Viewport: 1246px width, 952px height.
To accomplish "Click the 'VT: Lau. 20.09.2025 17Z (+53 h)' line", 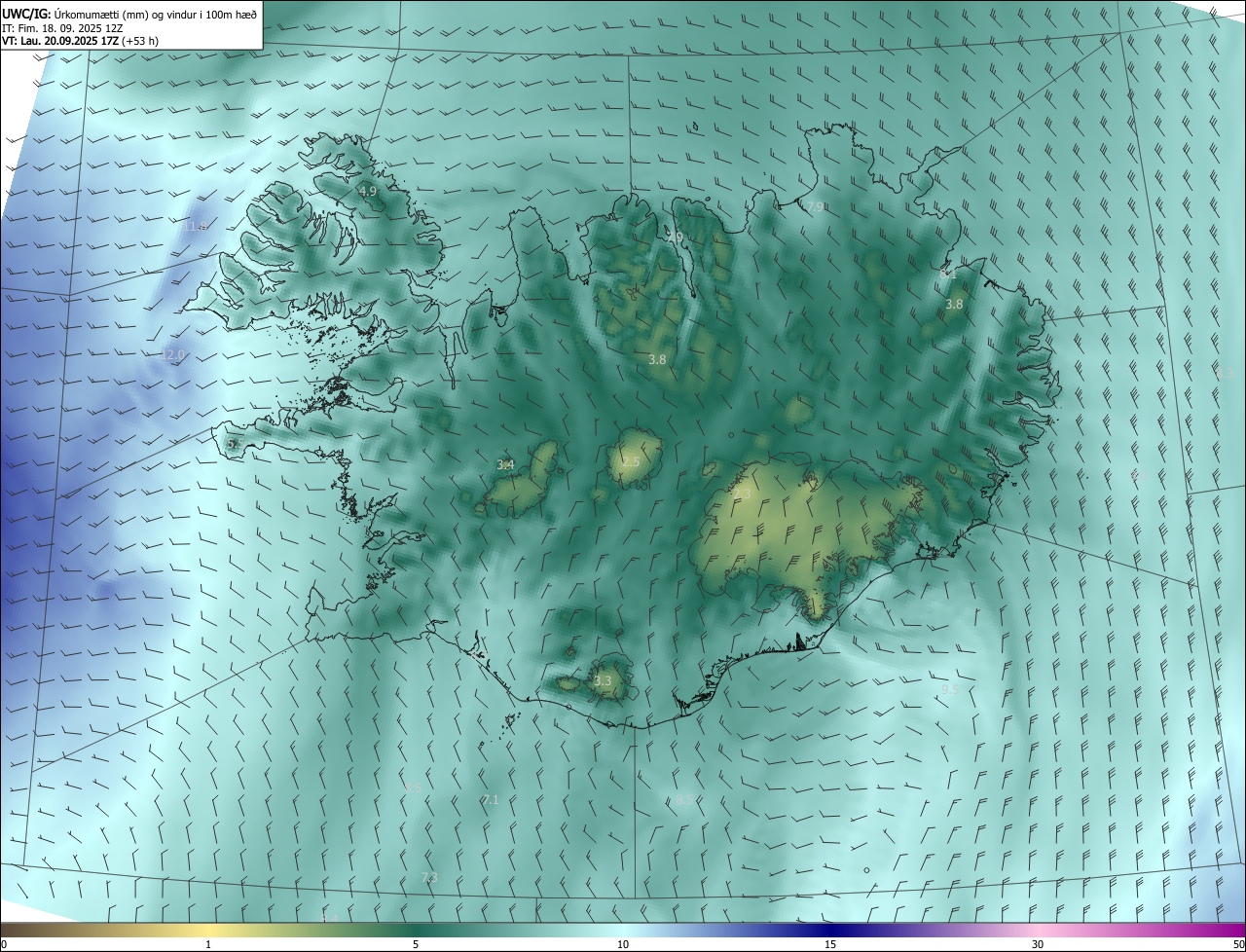I will point(81,41).
